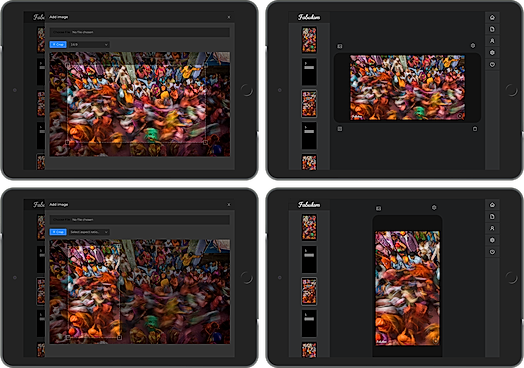Select fourth black thumbnail on landscape preview screen
Image resolution: width=524 pixels, height=368 pixels.
[x=309, y=135]
